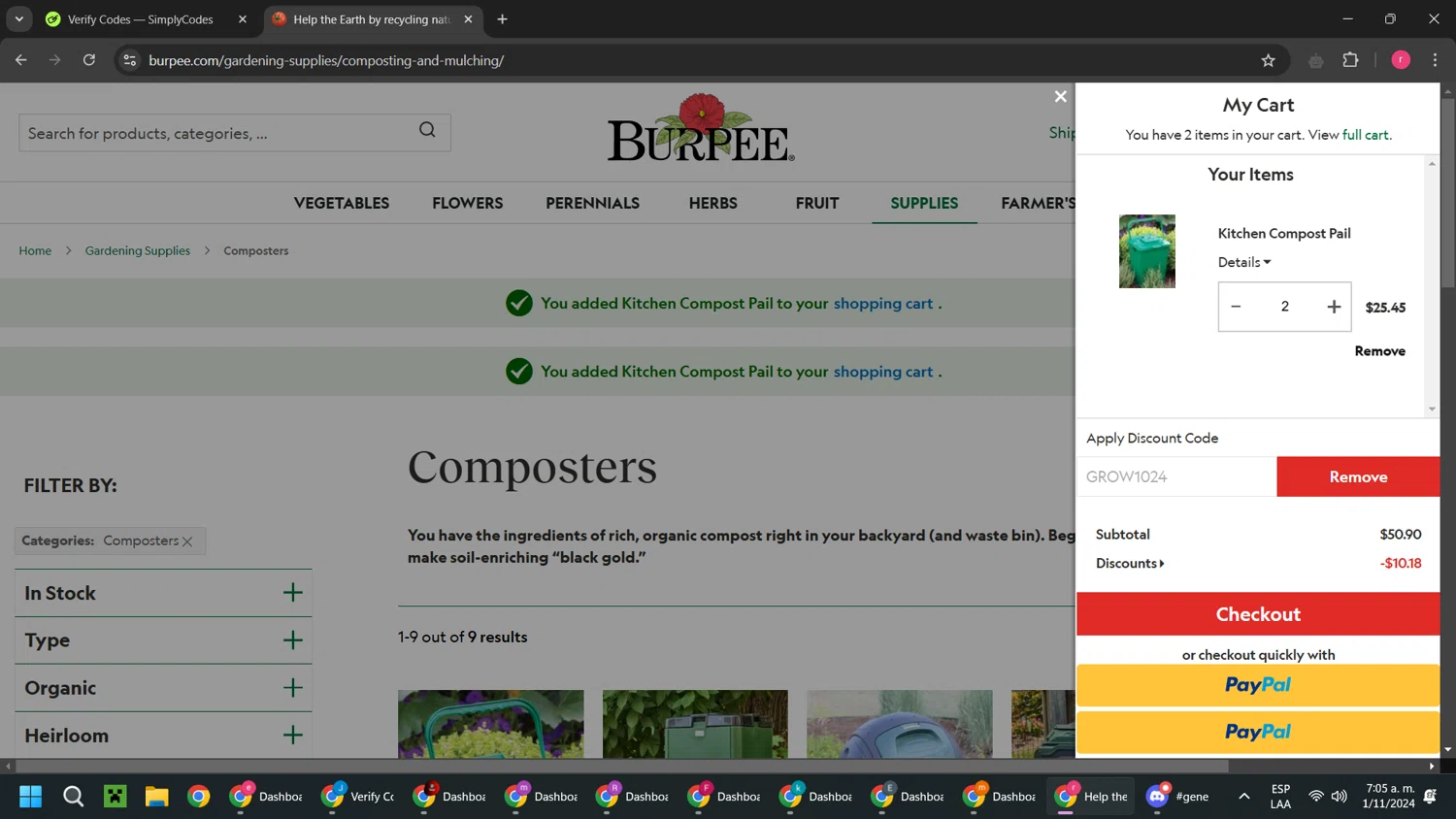Remove the GROW1024 discount code
1456x819 pixels.
[1358, 476]
